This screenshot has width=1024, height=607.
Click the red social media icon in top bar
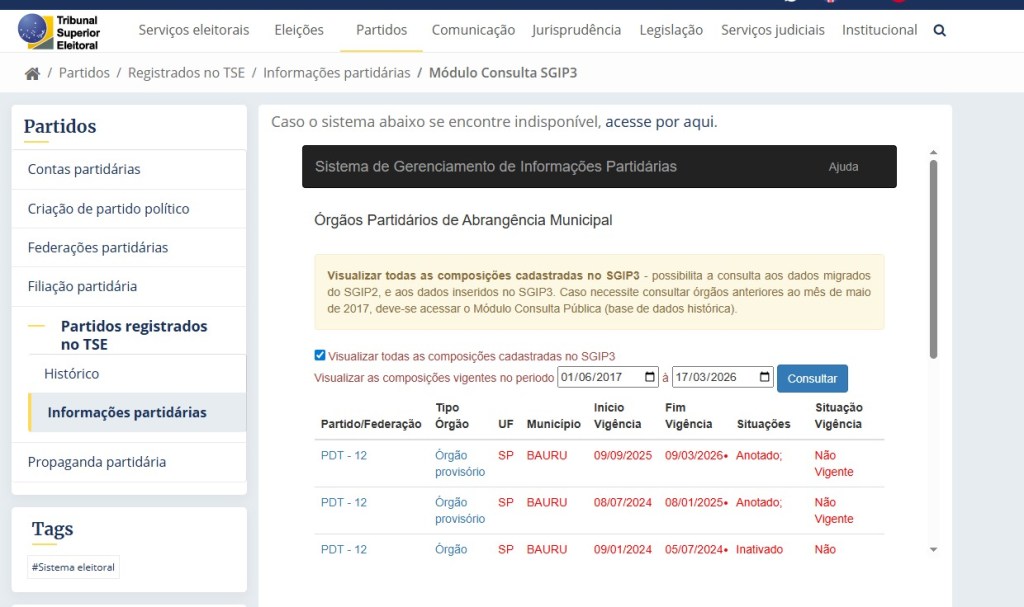click(898, 4)
